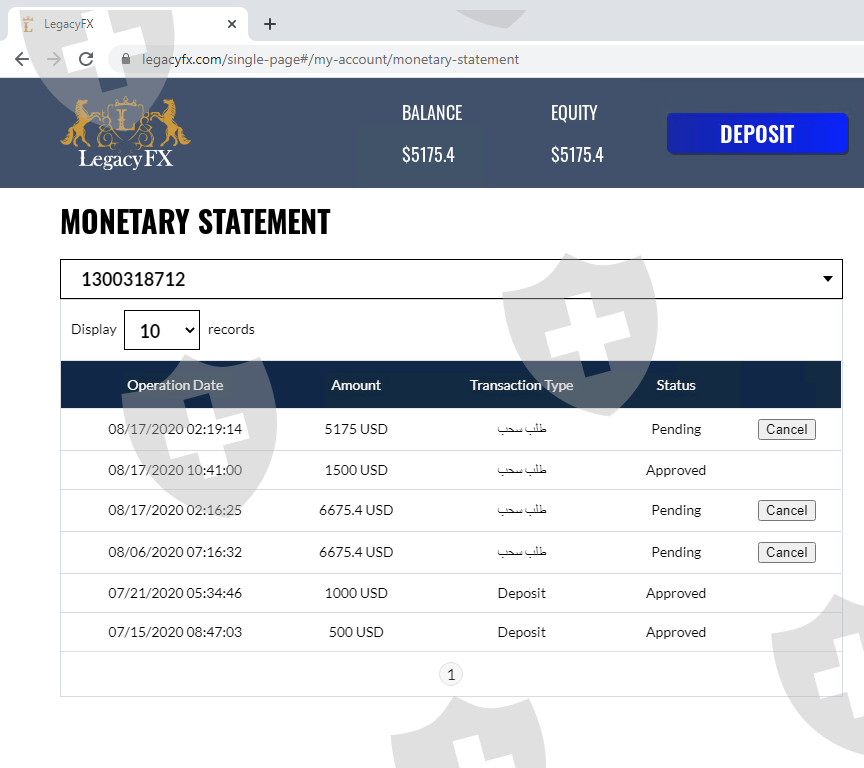Reload the page with refresh icon

tap(86, 59)
